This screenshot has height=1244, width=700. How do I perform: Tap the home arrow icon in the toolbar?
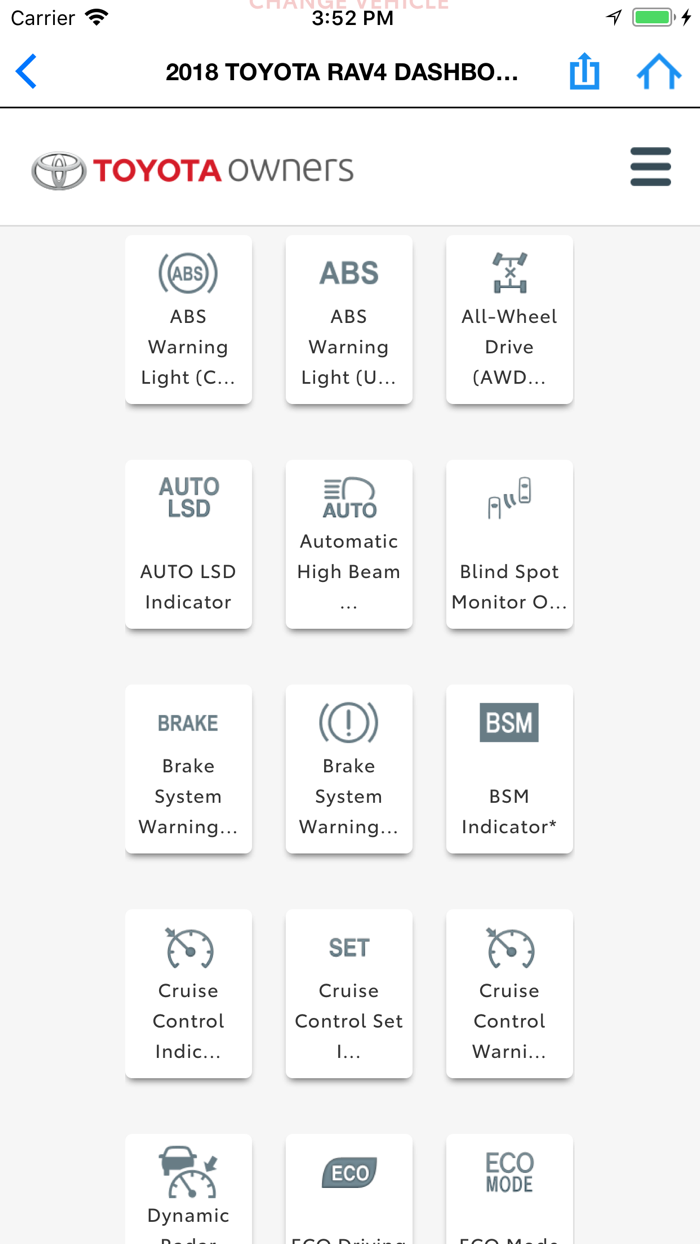(659, 71)
